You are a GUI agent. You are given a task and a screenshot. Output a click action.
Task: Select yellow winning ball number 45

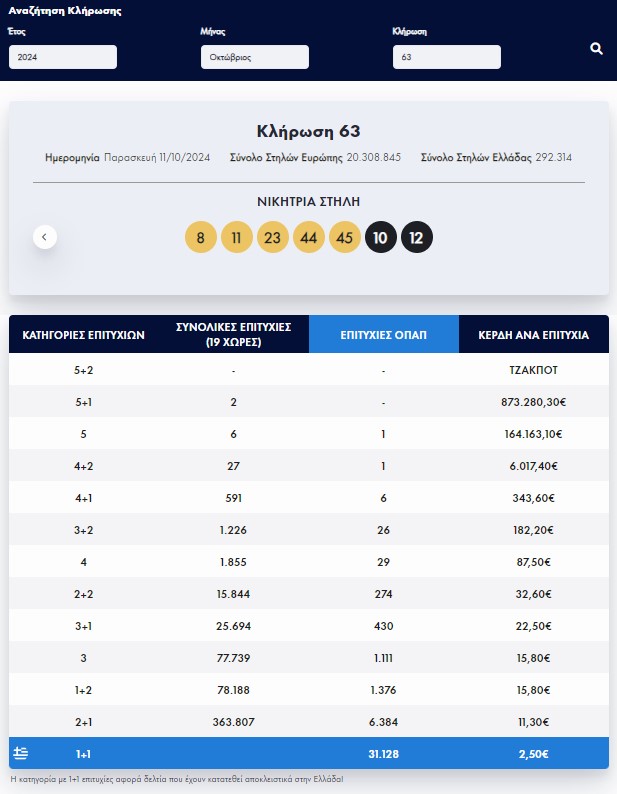(x=344, y=237)
